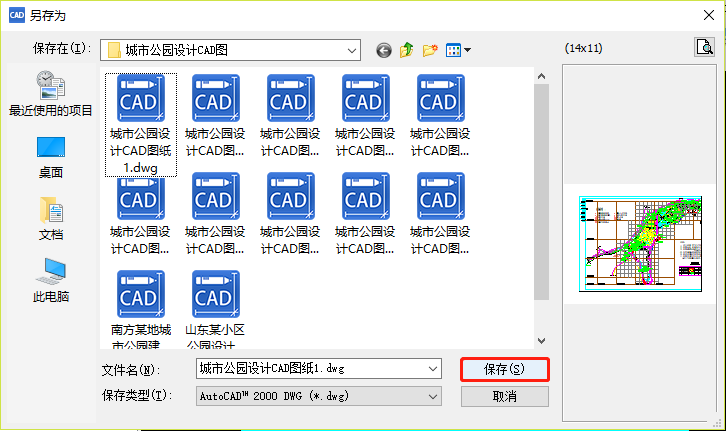Expand the 文件名 dropdown arrow
The width and height of the screenshot is (726, 431).
[x=433, y=369]
